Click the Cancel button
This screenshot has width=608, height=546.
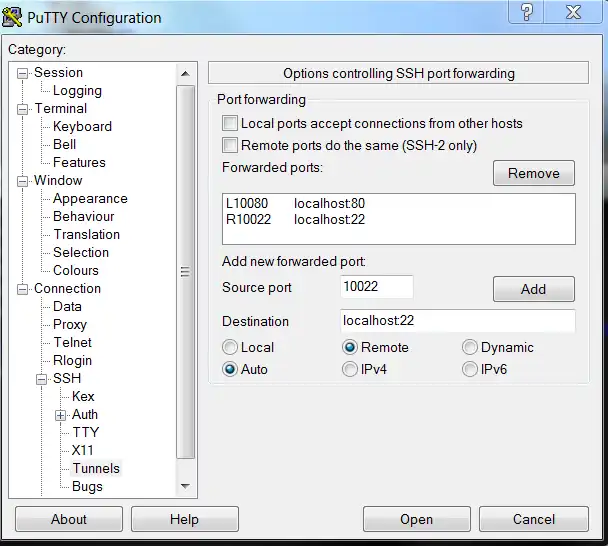[534, 519]
